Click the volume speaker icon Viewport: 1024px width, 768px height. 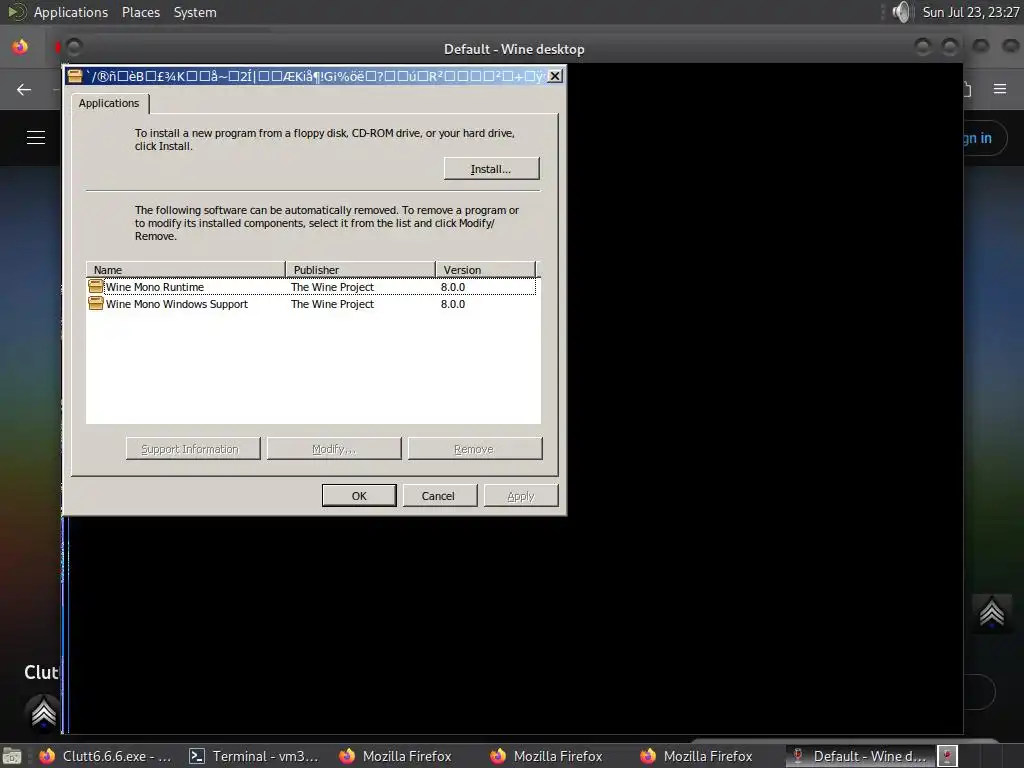tap(901, 12)
